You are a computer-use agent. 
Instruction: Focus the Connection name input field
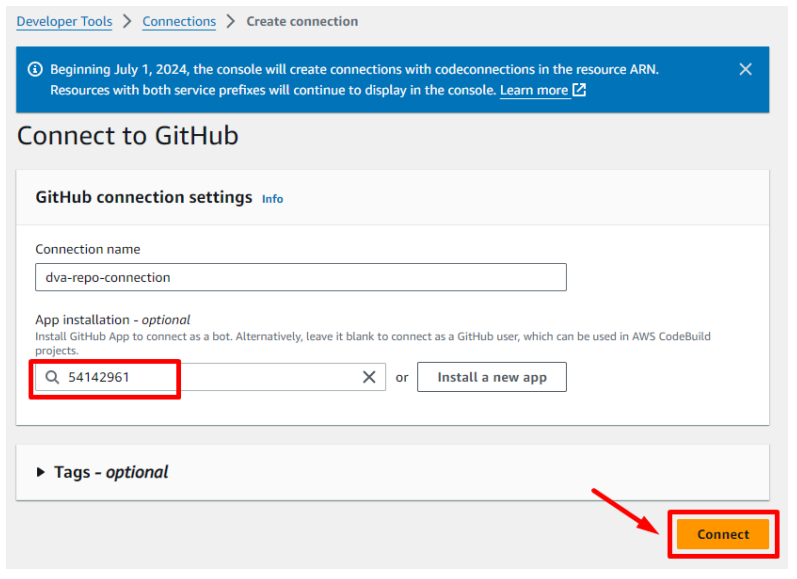pos(301,277)
